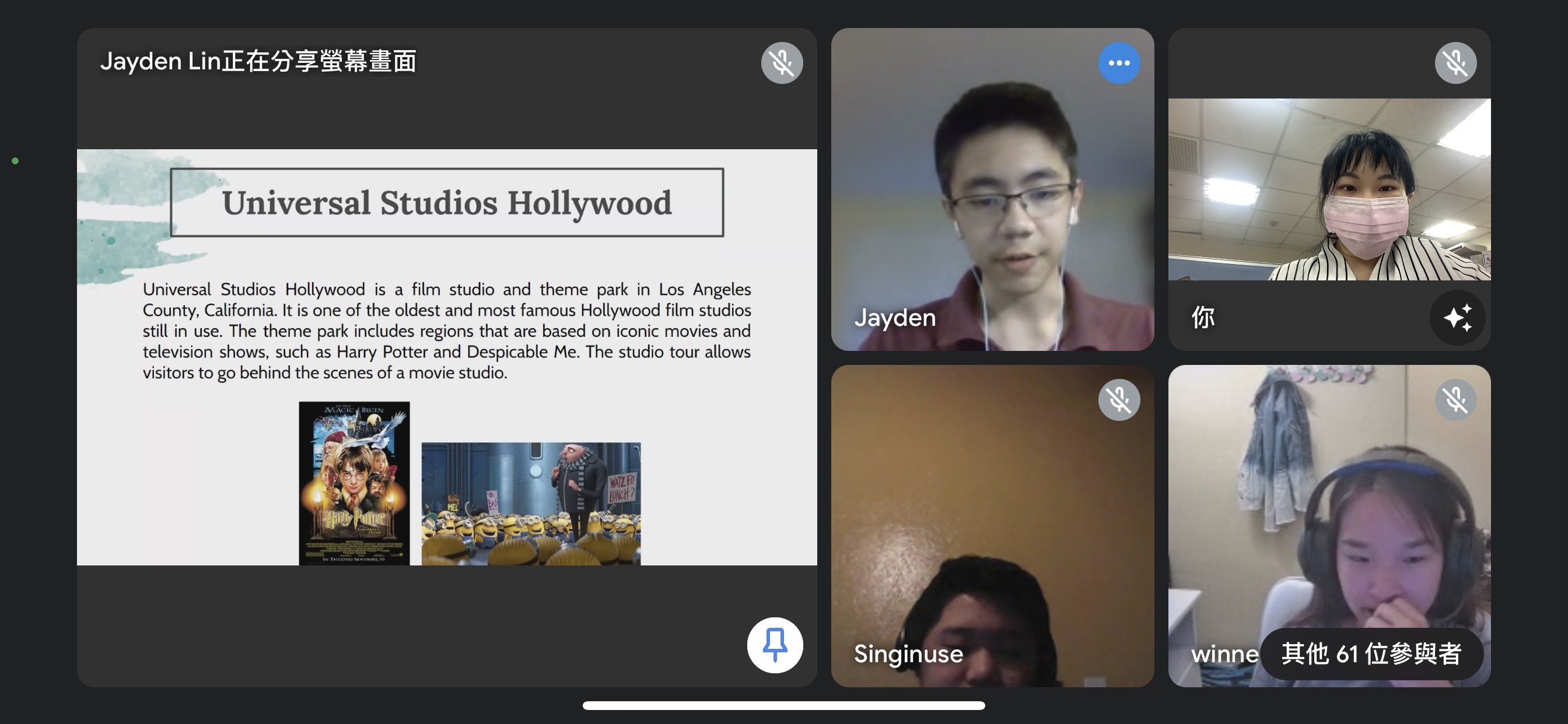1568x724 pixels.
Task: Open Jayden's three-dot options menu
Action: [1119, 63]
